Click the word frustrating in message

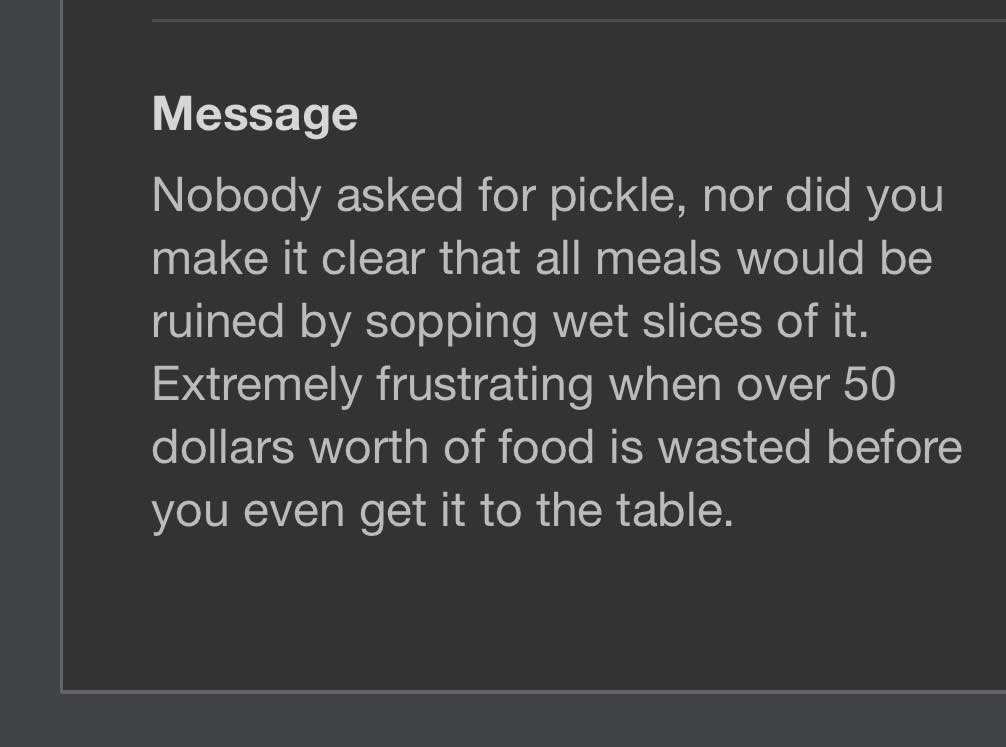[485, 386]
